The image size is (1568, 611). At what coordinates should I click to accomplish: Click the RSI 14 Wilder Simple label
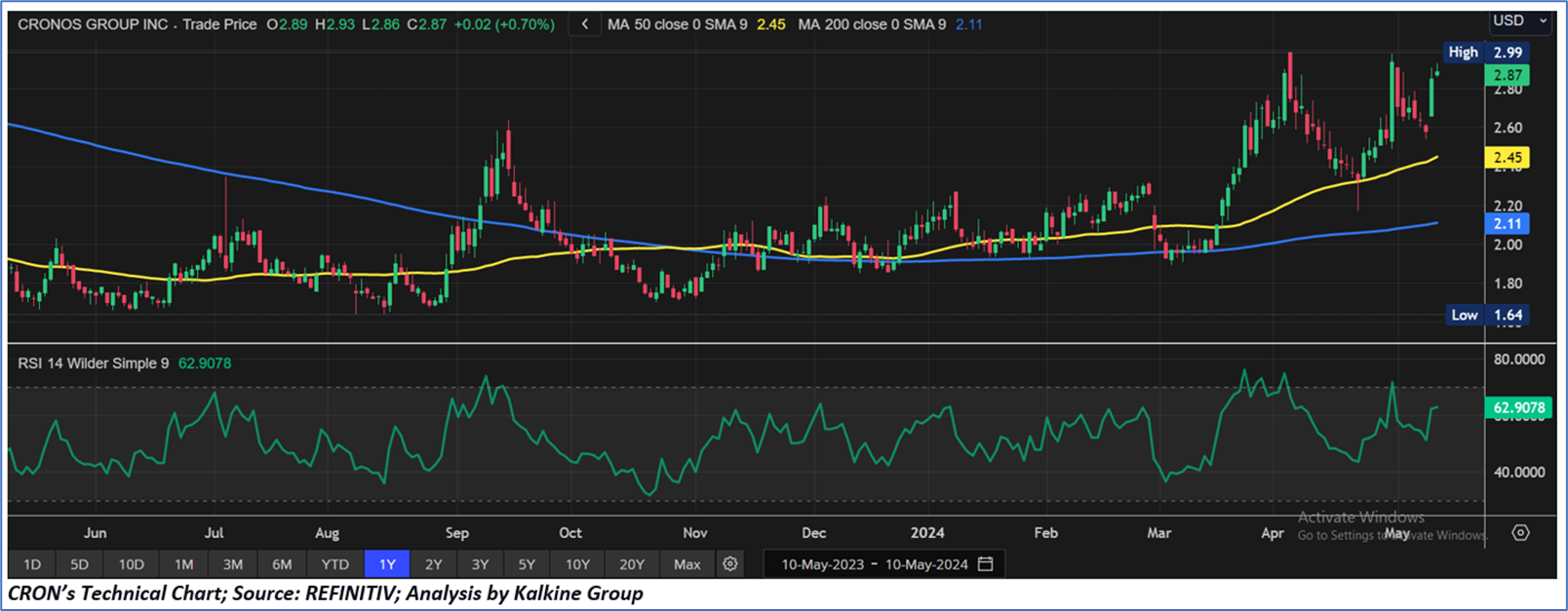point(94,363)
